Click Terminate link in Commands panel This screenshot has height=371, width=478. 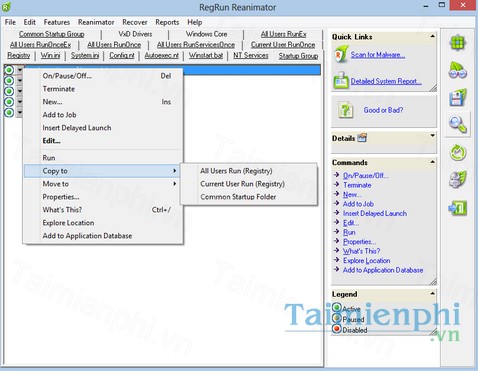[x=357, y=185]
